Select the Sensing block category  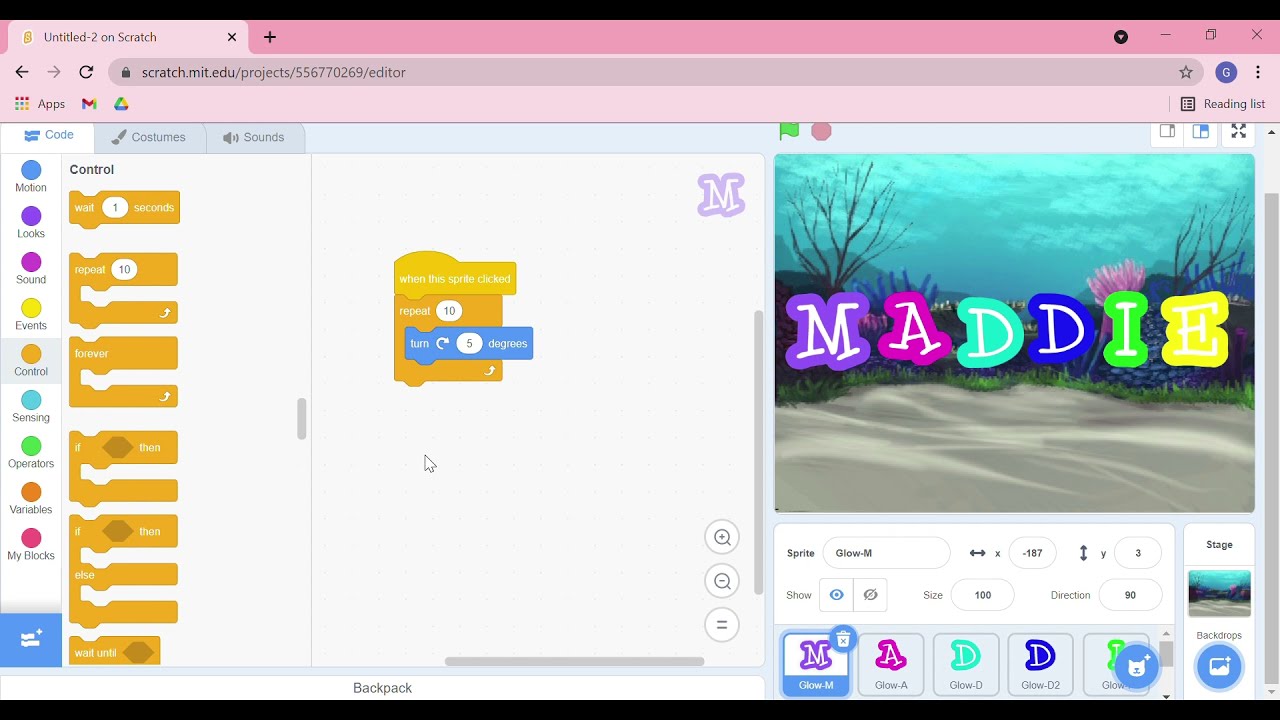31,407
